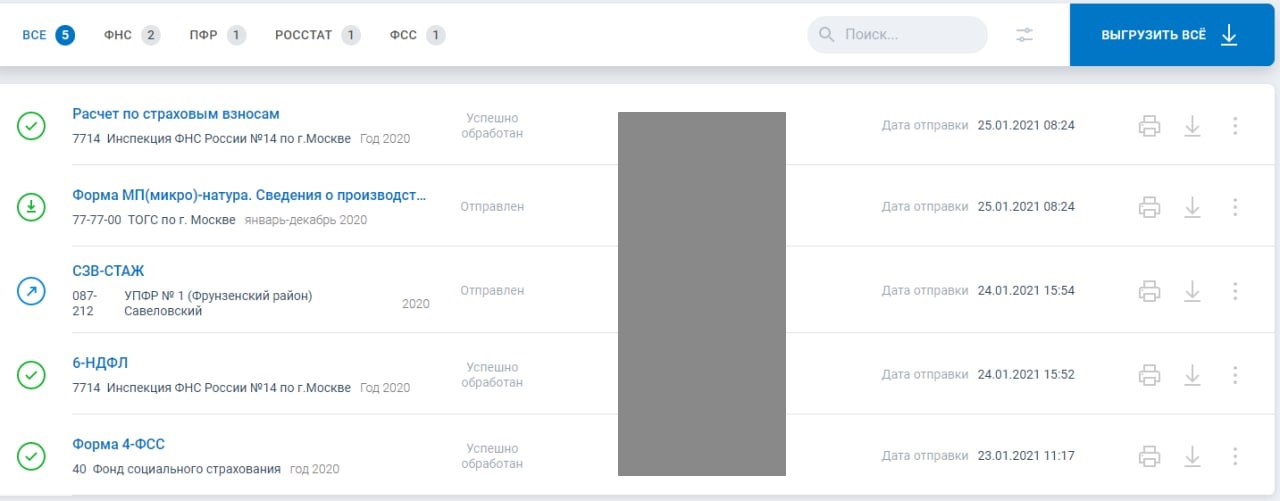Screen dimensions: 1280x501
Task: Click green checkmark status of 6-НДФЛ
Action: tap(32, 375)
